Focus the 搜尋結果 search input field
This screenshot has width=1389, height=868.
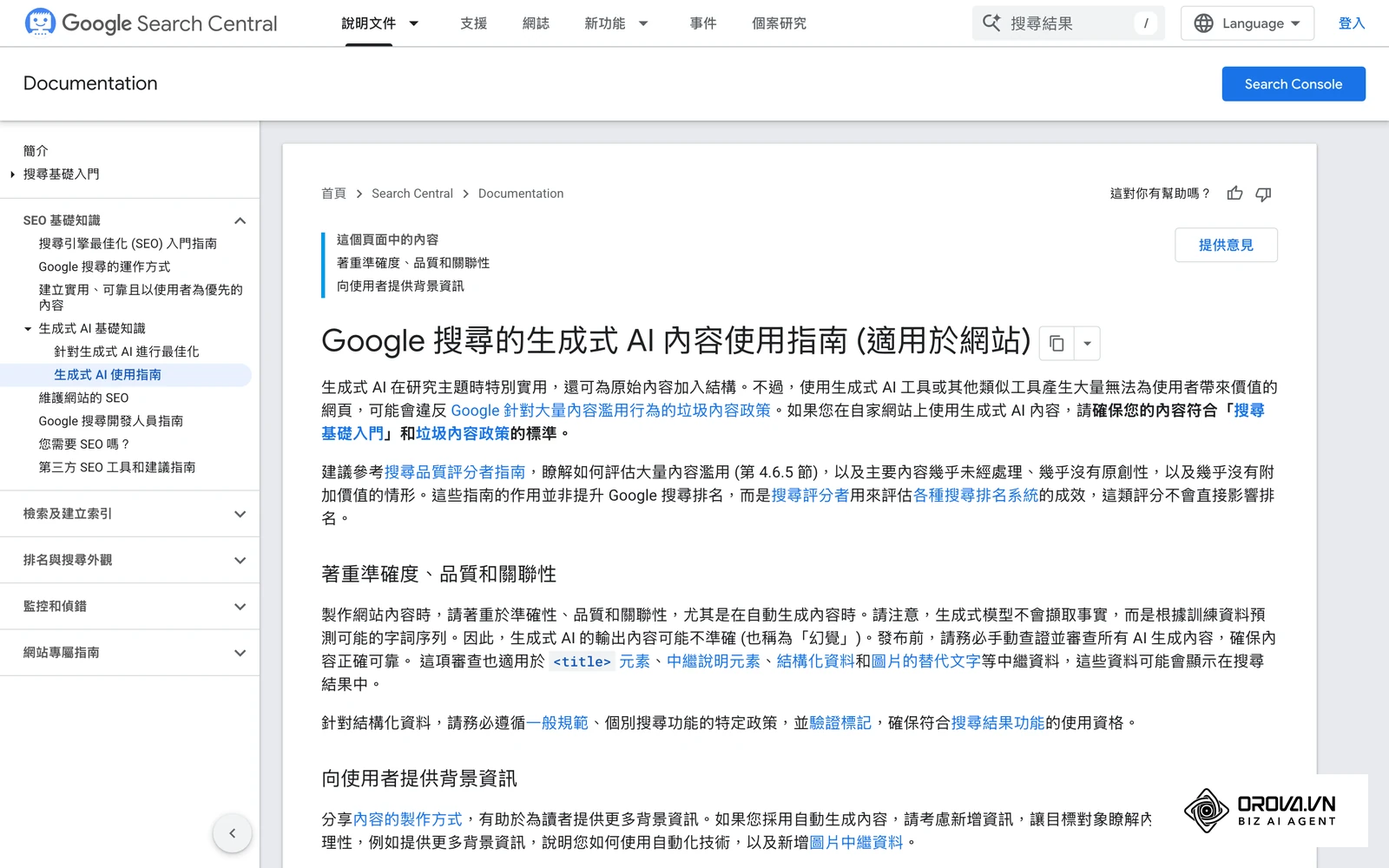(x=1069, y=23)
